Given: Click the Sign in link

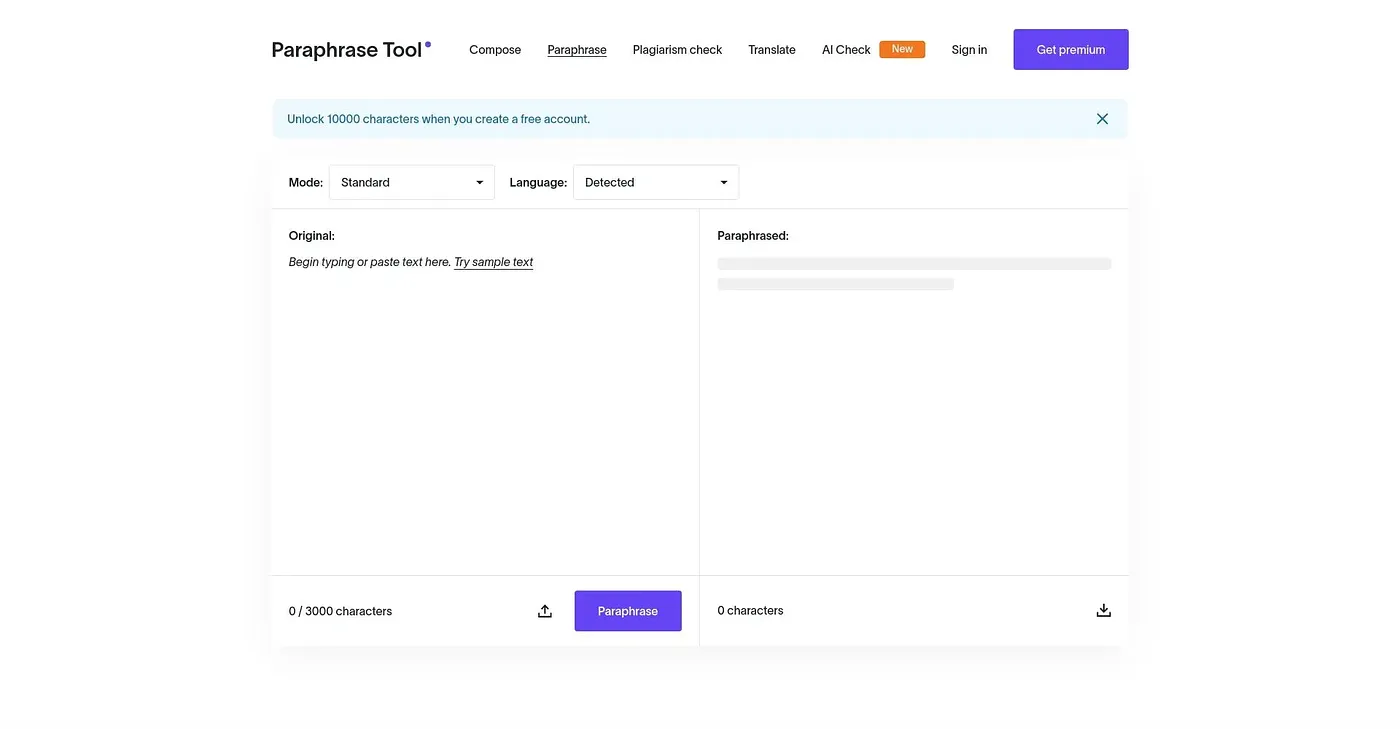Looking at the screenshot, I should [969, 50].
